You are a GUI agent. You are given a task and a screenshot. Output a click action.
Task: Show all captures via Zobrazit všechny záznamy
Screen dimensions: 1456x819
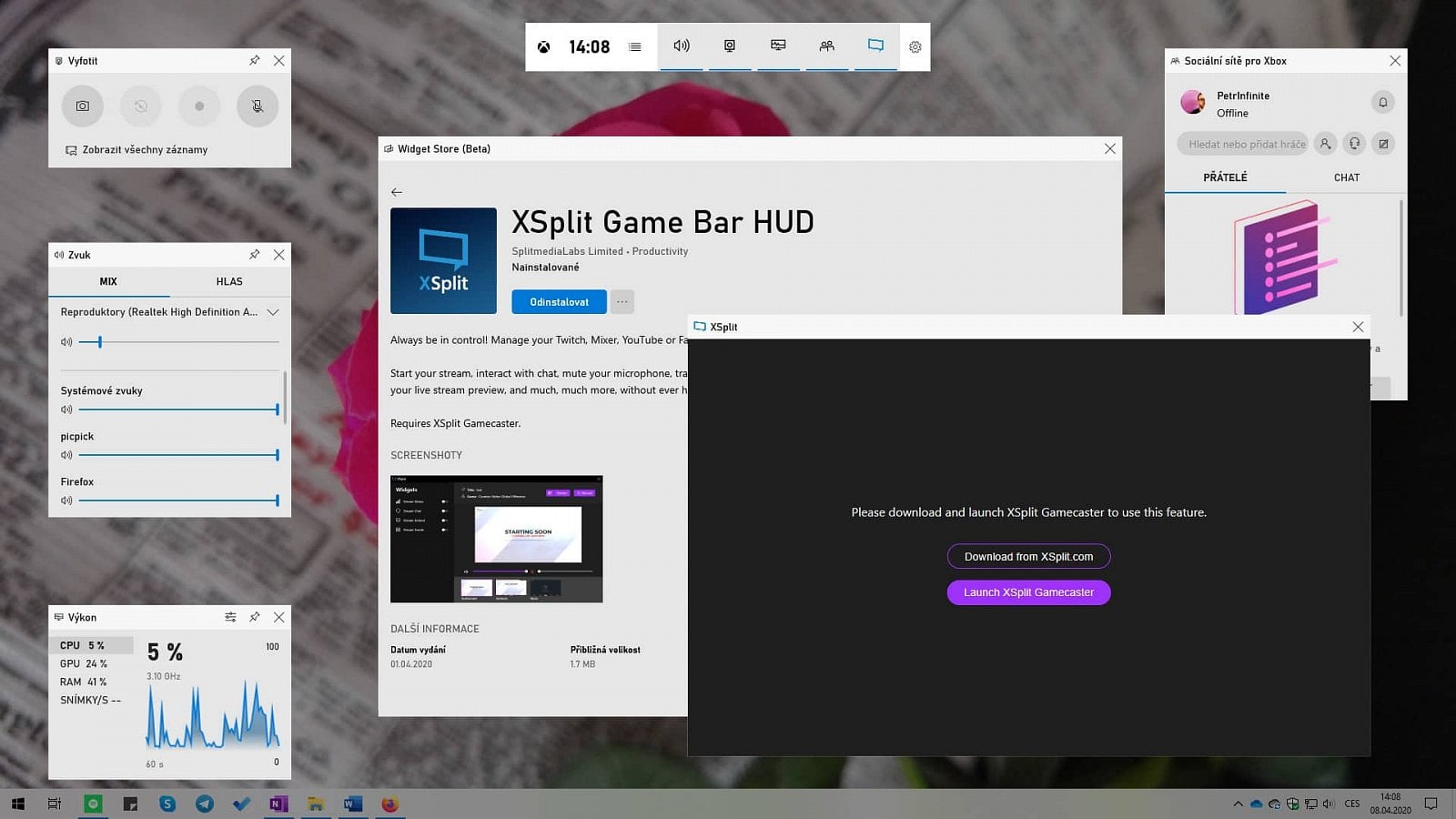point(136,150)
